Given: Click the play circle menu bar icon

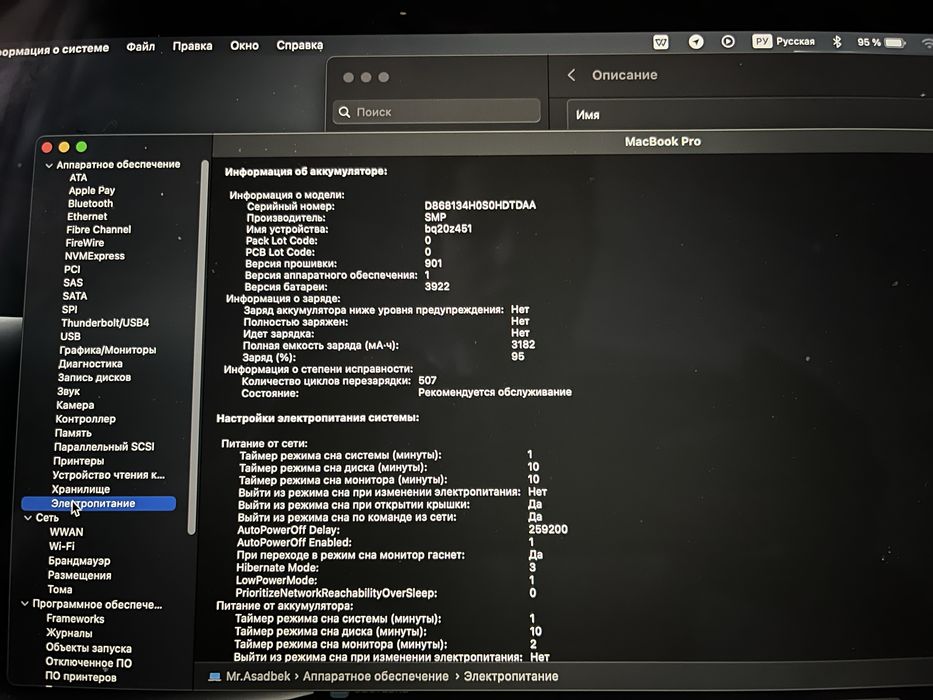Looking at the screenshot, I should (727, 42).
